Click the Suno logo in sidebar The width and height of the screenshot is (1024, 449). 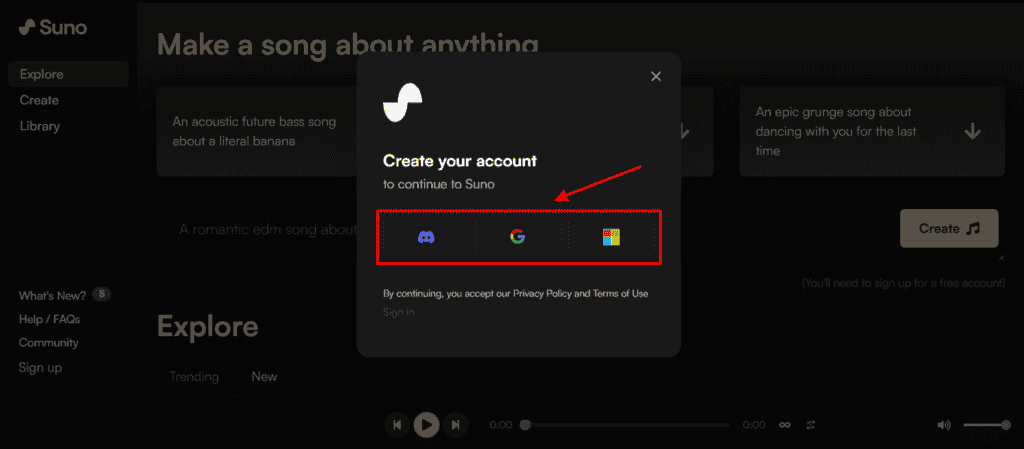pyautogui.click(x=52, y=27)
